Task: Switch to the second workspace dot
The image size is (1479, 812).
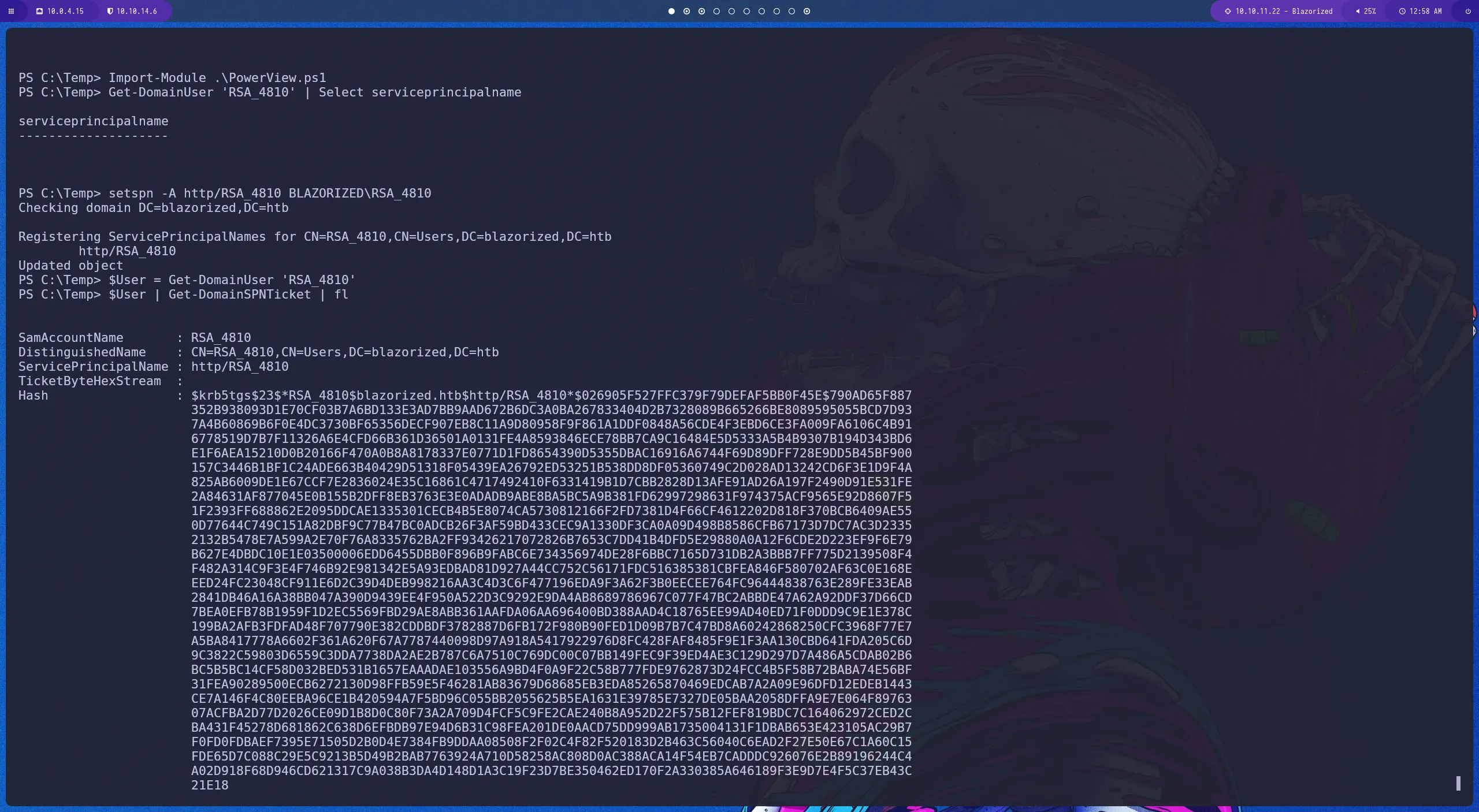Action: [686, 11]
